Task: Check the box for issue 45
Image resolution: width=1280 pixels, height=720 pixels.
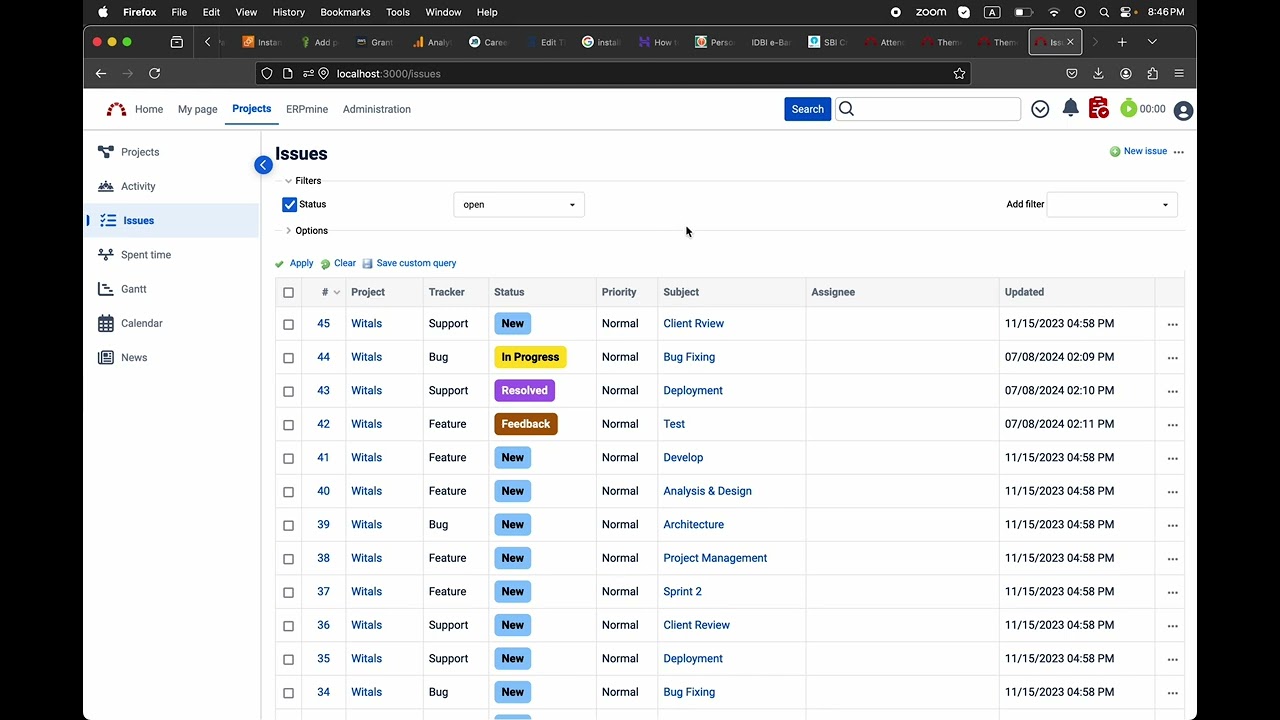Action: pyautogui.click(x=288, y=324)
